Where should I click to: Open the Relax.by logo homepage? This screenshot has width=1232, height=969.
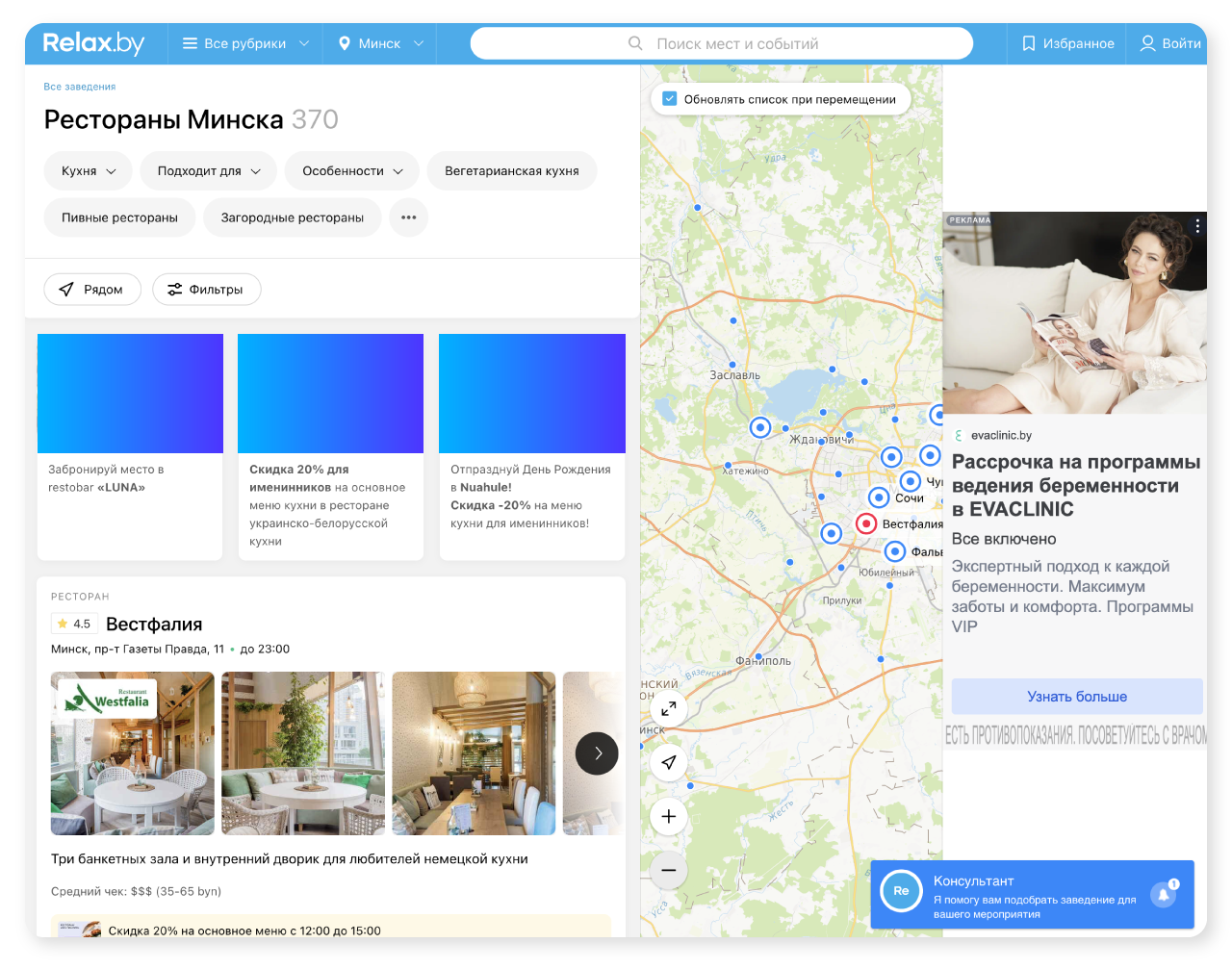click(x=93, y=43)
